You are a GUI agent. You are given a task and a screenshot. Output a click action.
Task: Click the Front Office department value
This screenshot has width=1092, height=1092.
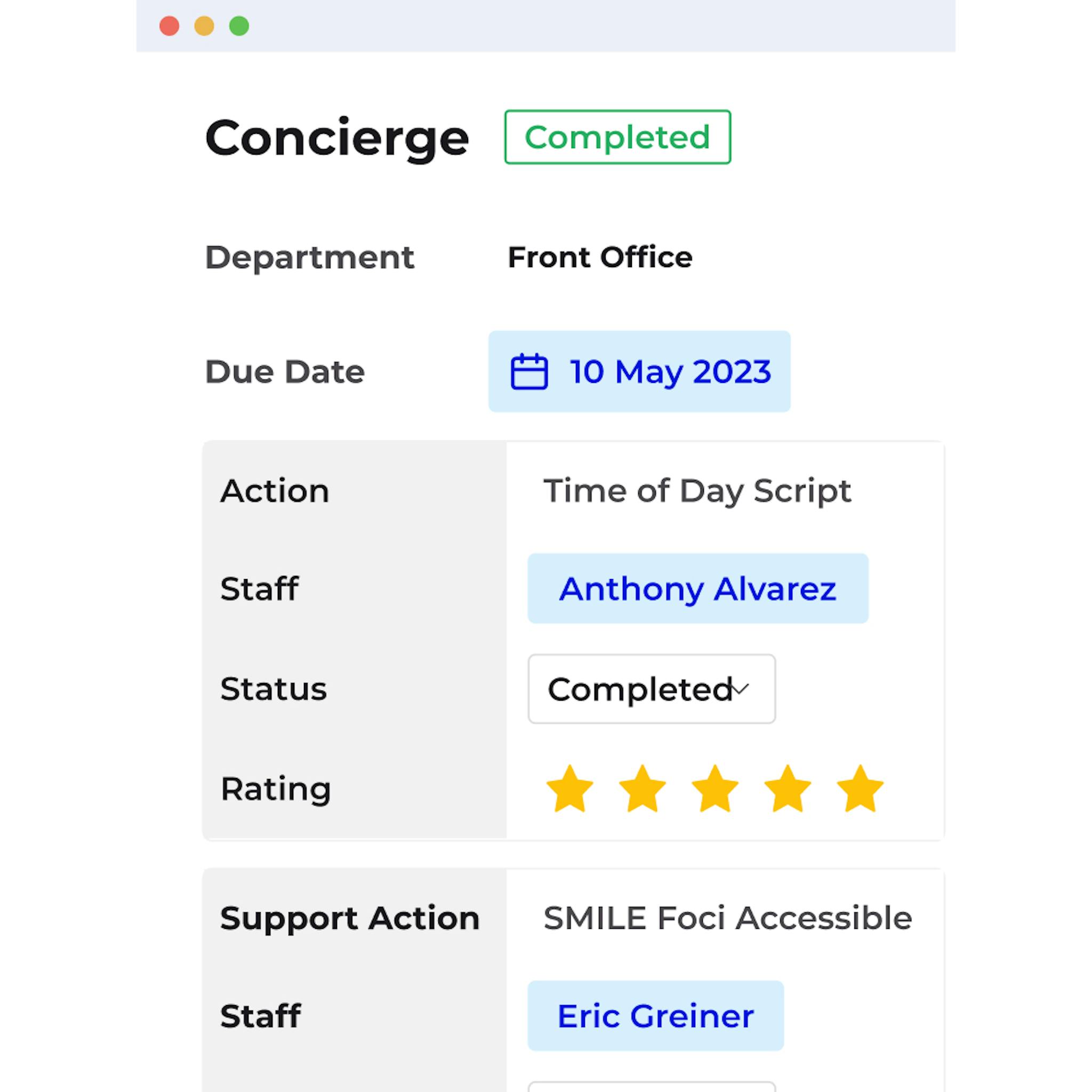click(600, 258)
